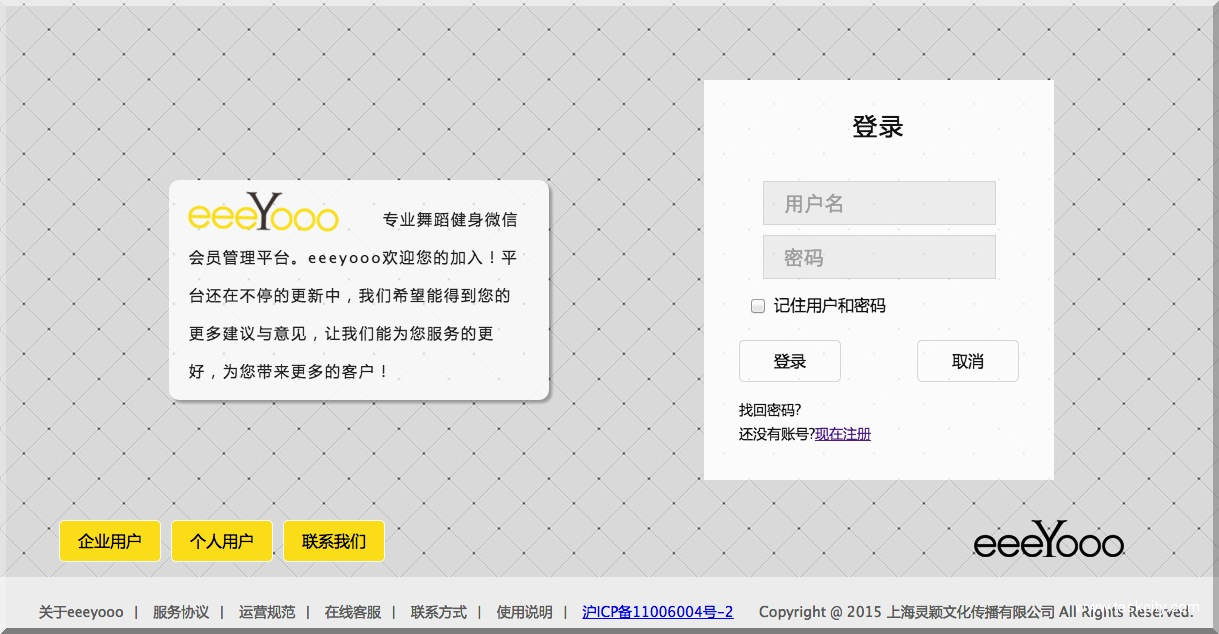Focus the 用户名 input field
1219x634 pixels.
[879, 203]
